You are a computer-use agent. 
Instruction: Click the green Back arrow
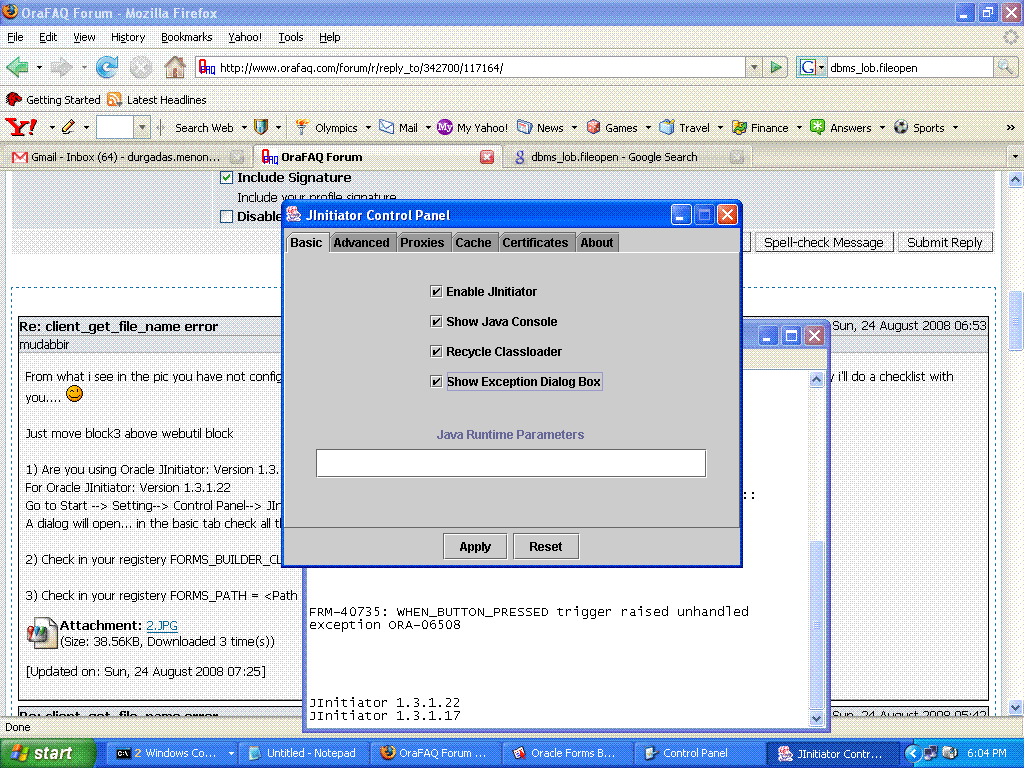17,68
